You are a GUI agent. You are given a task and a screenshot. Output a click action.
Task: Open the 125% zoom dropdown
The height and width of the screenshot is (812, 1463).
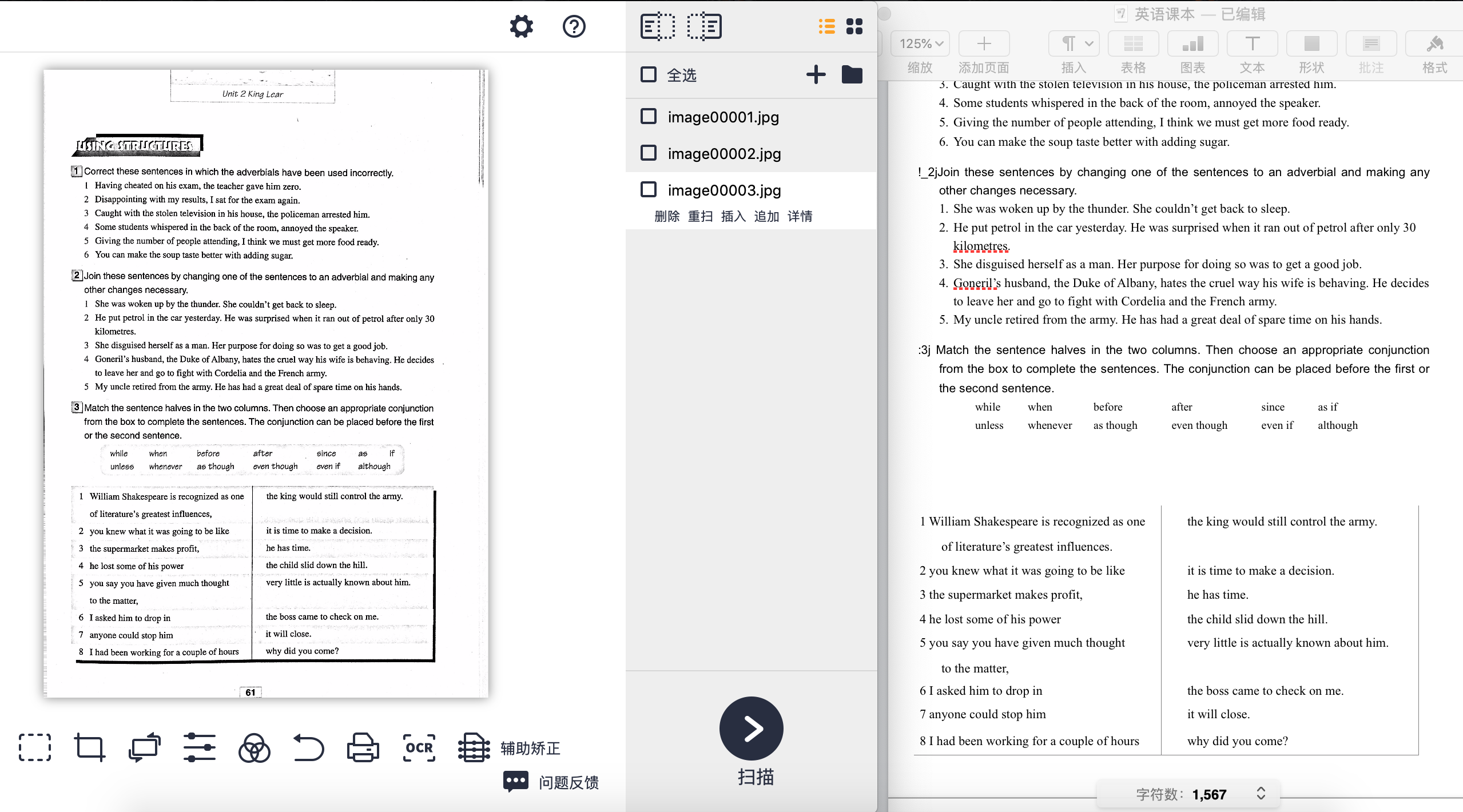pyautogui.click(x=921, y=44)
